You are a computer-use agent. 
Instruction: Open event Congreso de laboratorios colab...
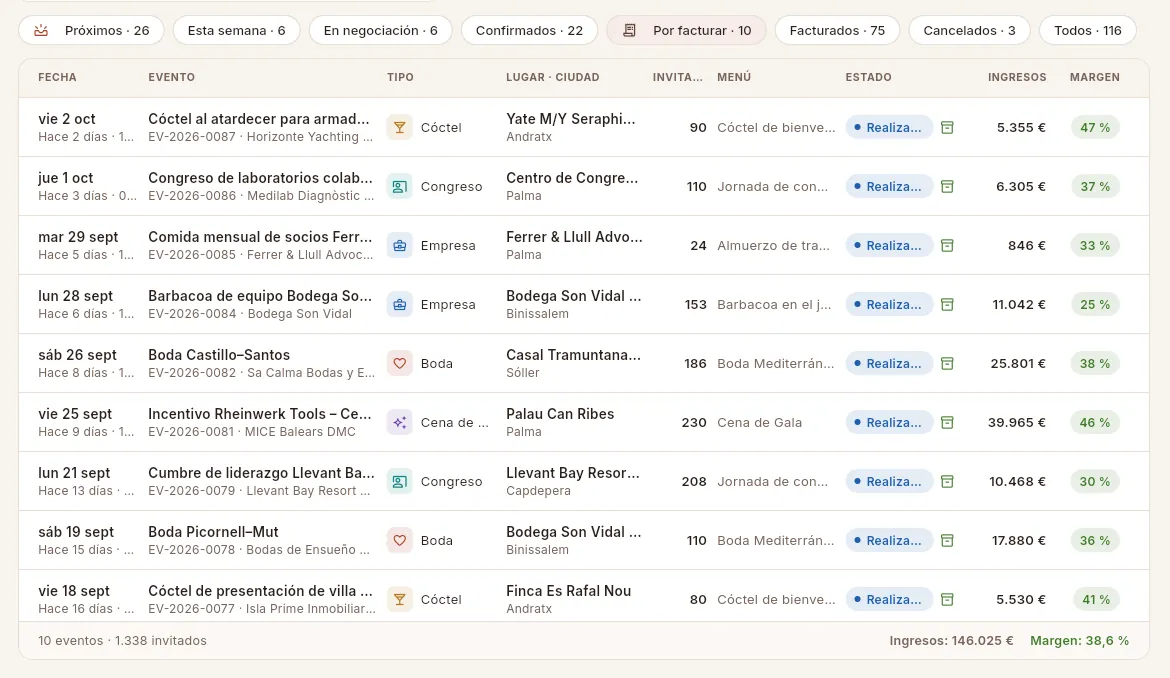click(x=260, y=178)
